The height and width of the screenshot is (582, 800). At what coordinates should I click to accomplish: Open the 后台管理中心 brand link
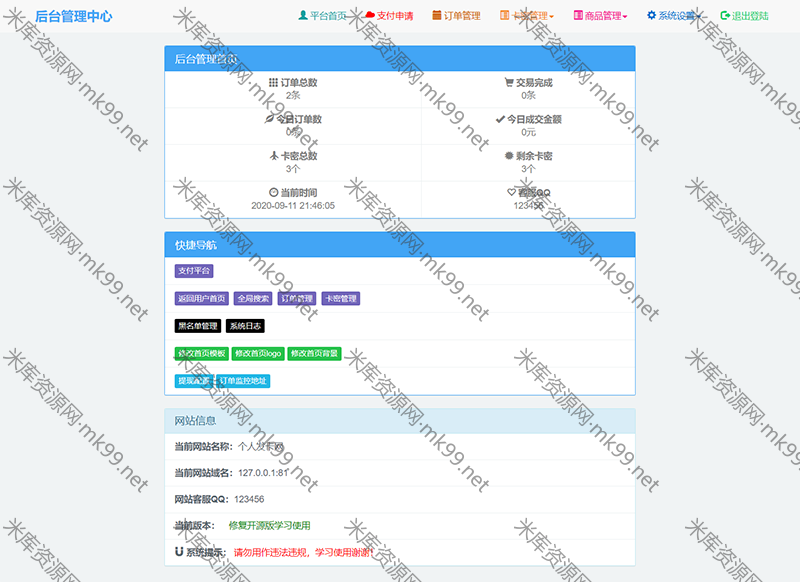(x=73, y=16)
